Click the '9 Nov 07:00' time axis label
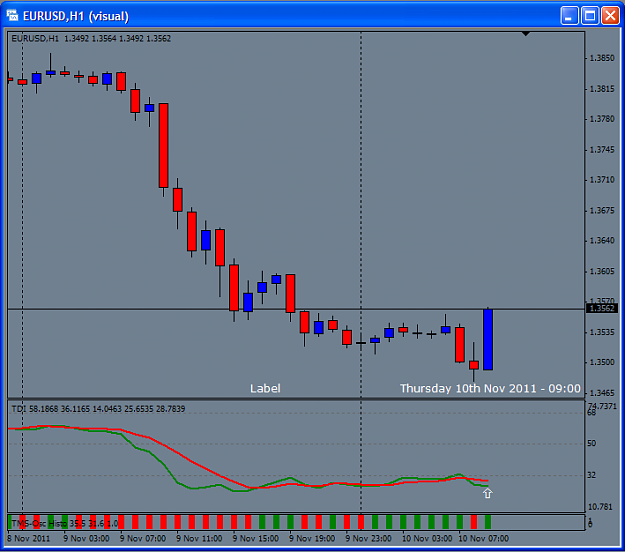The width and height of the screenshot is (625, 552). tap(143, 538)
